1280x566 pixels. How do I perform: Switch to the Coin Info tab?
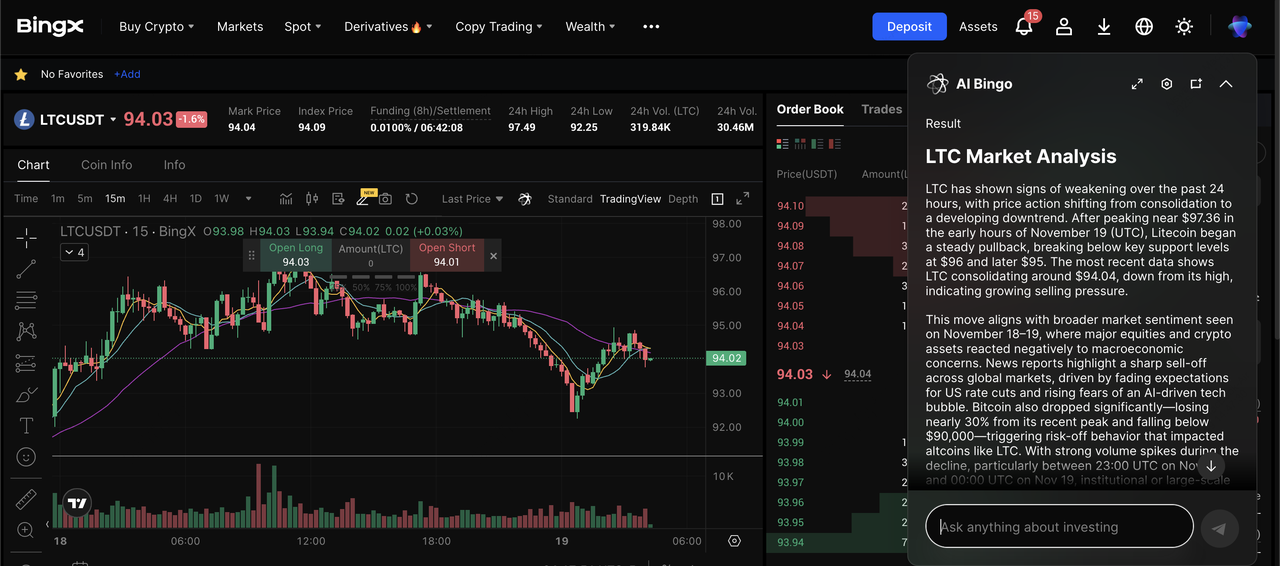[106, 165]
